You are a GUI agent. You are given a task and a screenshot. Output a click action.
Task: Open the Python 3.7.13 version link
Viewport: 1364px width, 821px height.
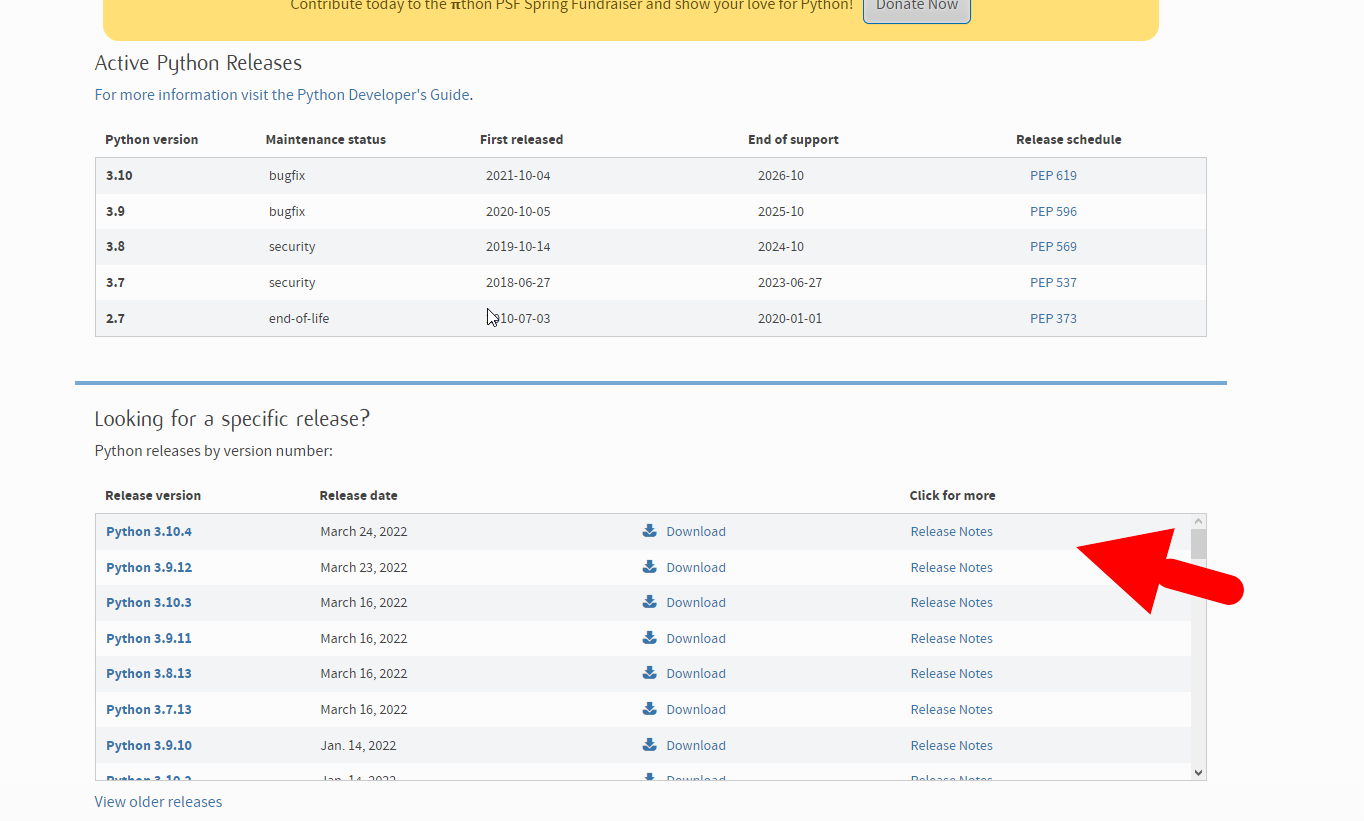[x=149, y=709]
